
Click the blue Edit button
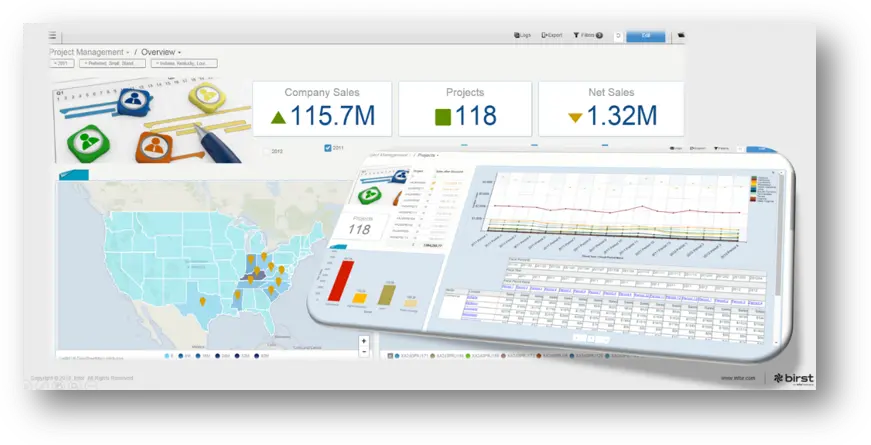click(645, 36)
